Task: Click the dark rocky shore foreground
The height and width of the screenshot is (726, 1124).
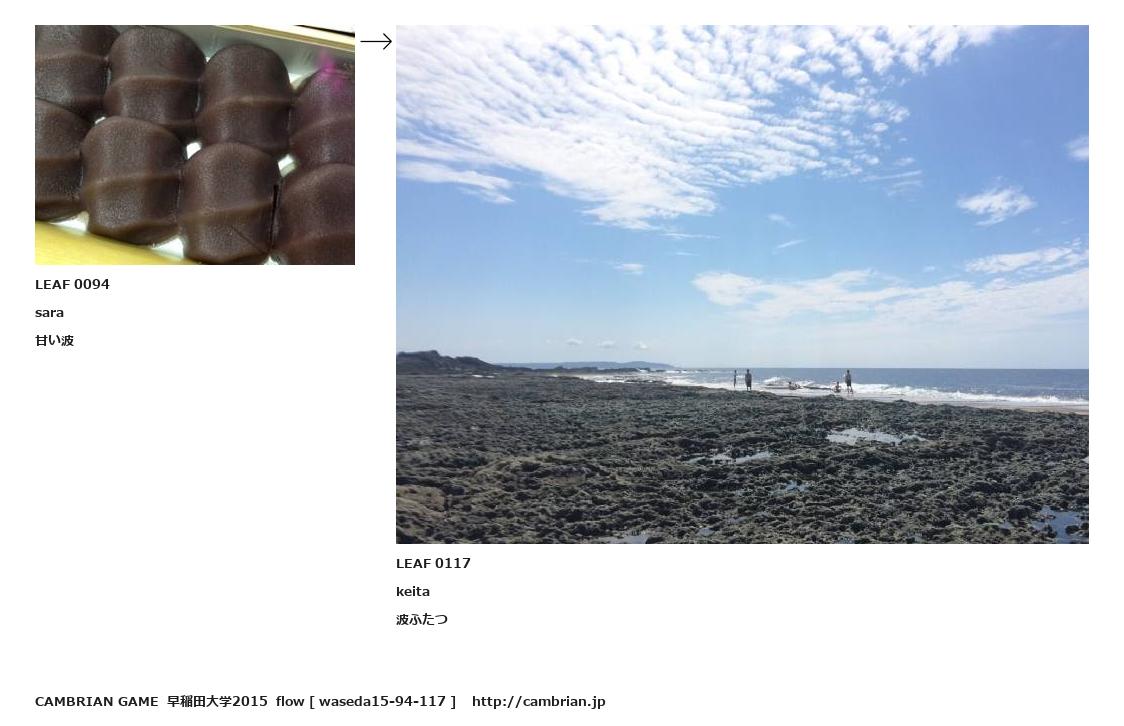Action: pos(742,473)
